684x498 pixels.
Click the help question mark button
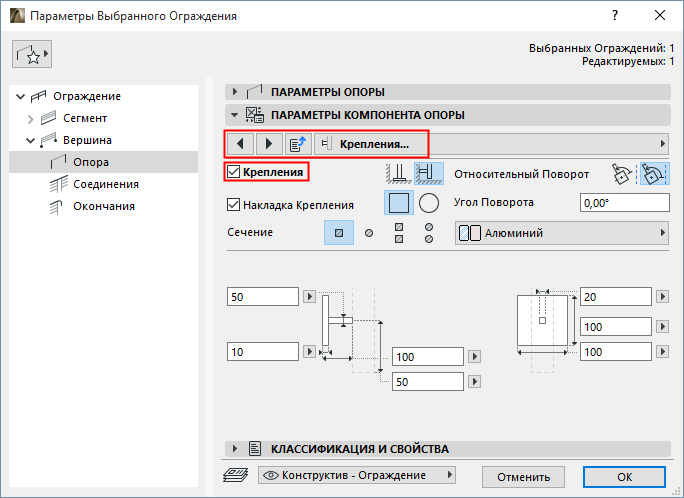[615, 16]
